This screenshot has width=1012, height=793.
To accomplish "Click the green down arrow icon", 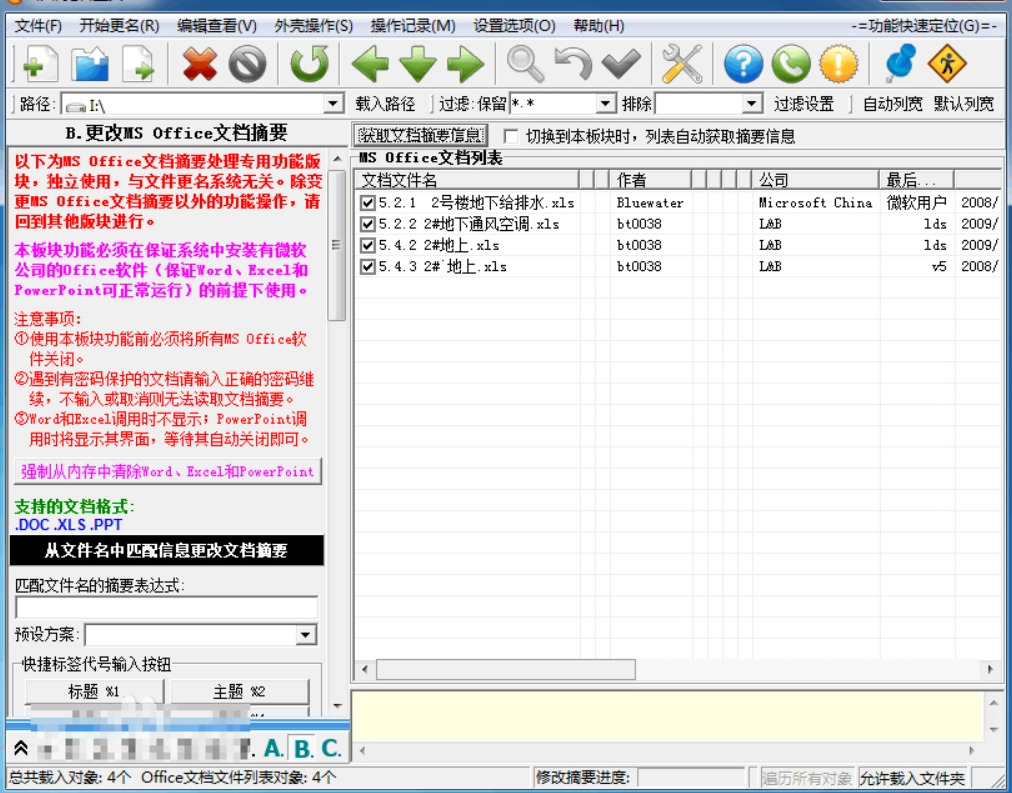I will (x=418, y=64).
